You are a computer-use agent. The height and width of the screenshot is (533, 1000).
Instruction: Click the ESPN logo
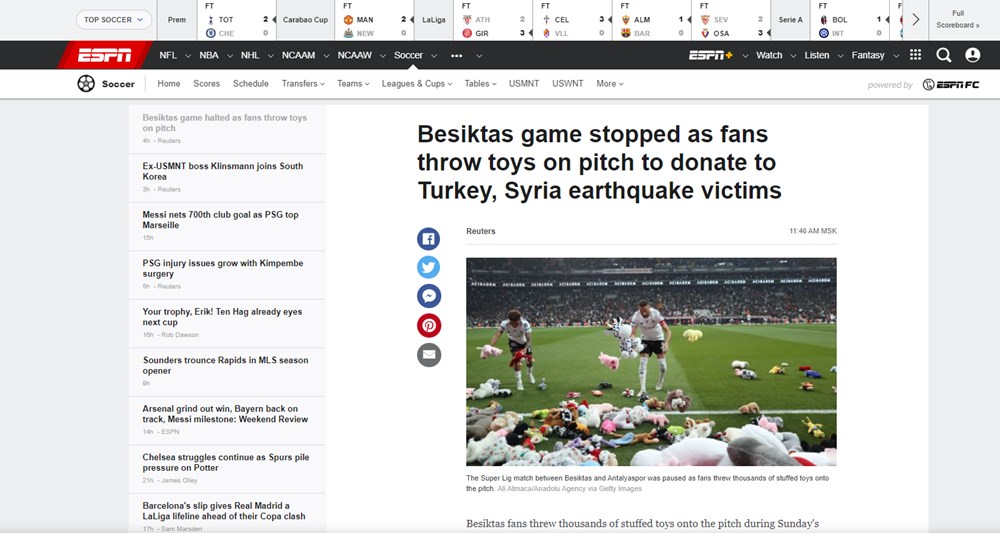coord(103,55)
